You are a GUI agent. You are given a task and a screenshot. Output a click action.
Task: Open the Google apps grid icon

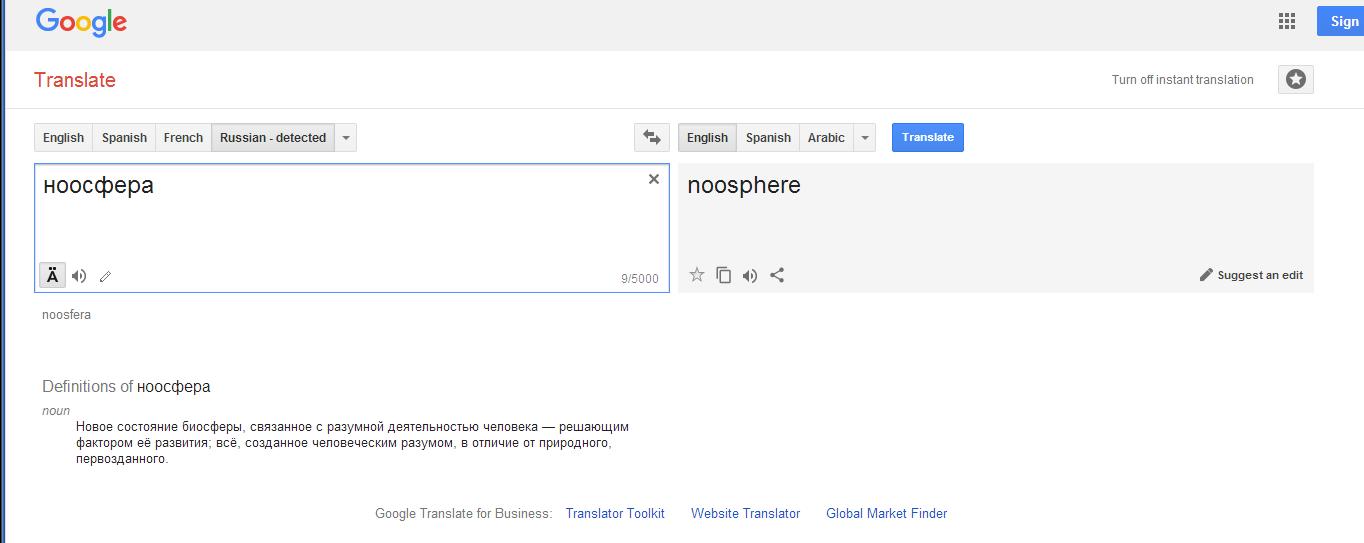(1287, 21)
